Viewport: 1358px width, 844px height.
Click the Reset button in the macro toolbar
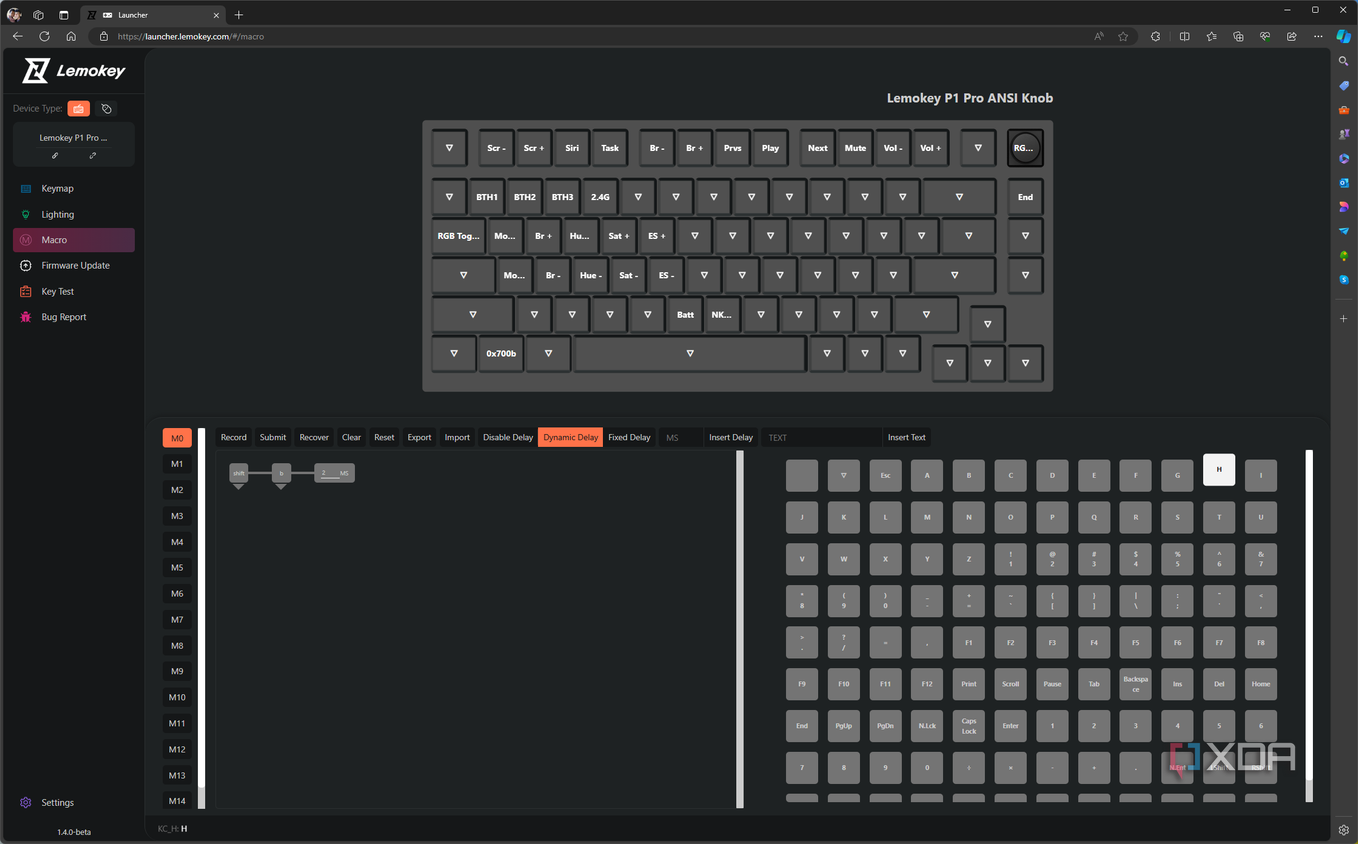(x=384, y=437)
